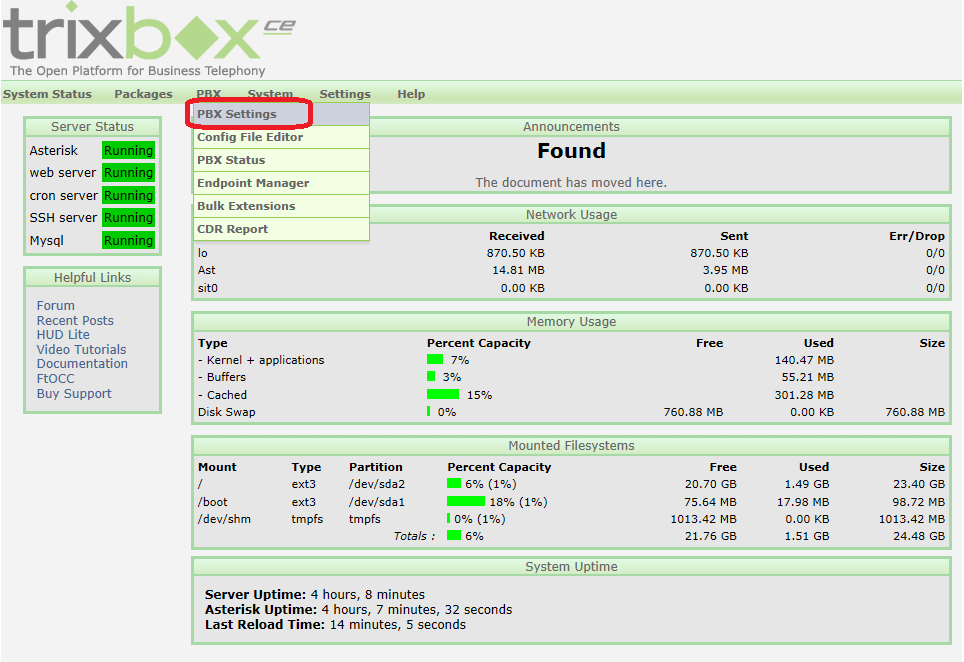This screenshot has height=662, width=964.
Task: Expand the Help menu
Action: [411, 94]
